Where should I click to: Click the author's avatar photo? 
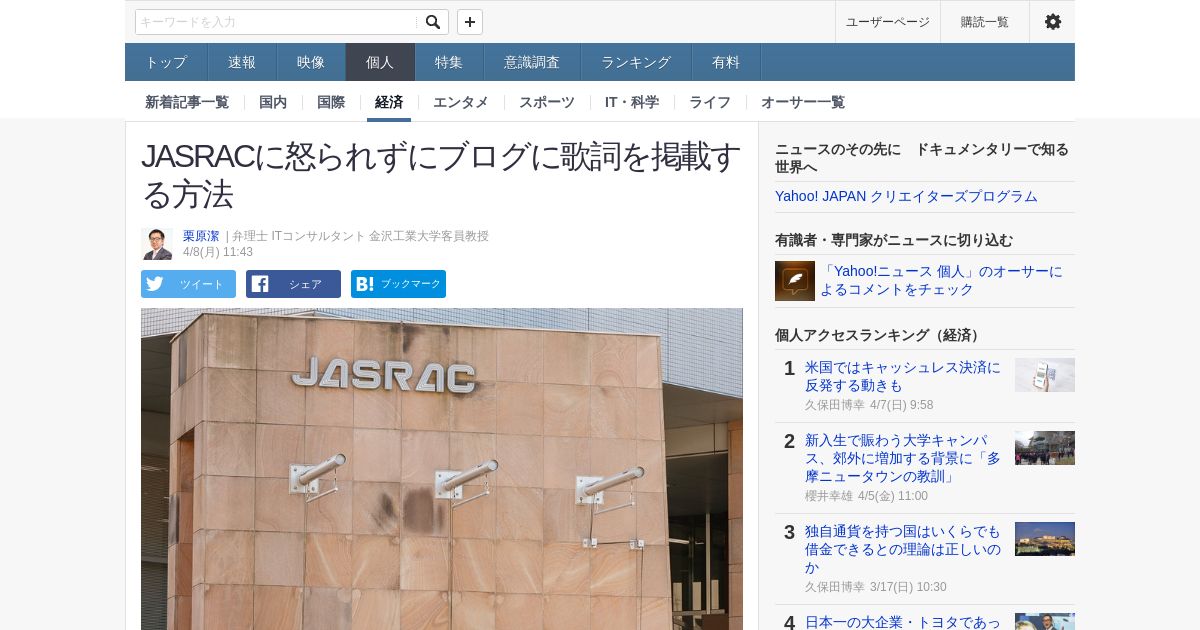point(157,244)
